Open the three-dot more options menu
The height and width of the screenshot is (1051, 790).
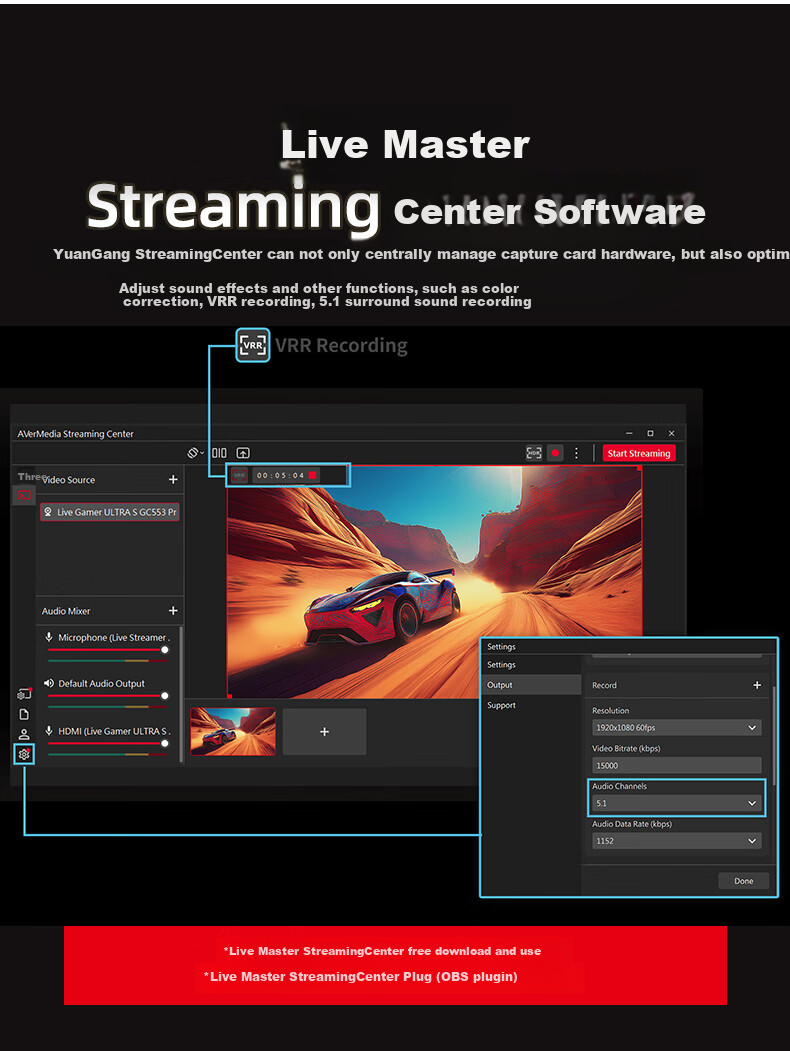[x=576, y=453]
